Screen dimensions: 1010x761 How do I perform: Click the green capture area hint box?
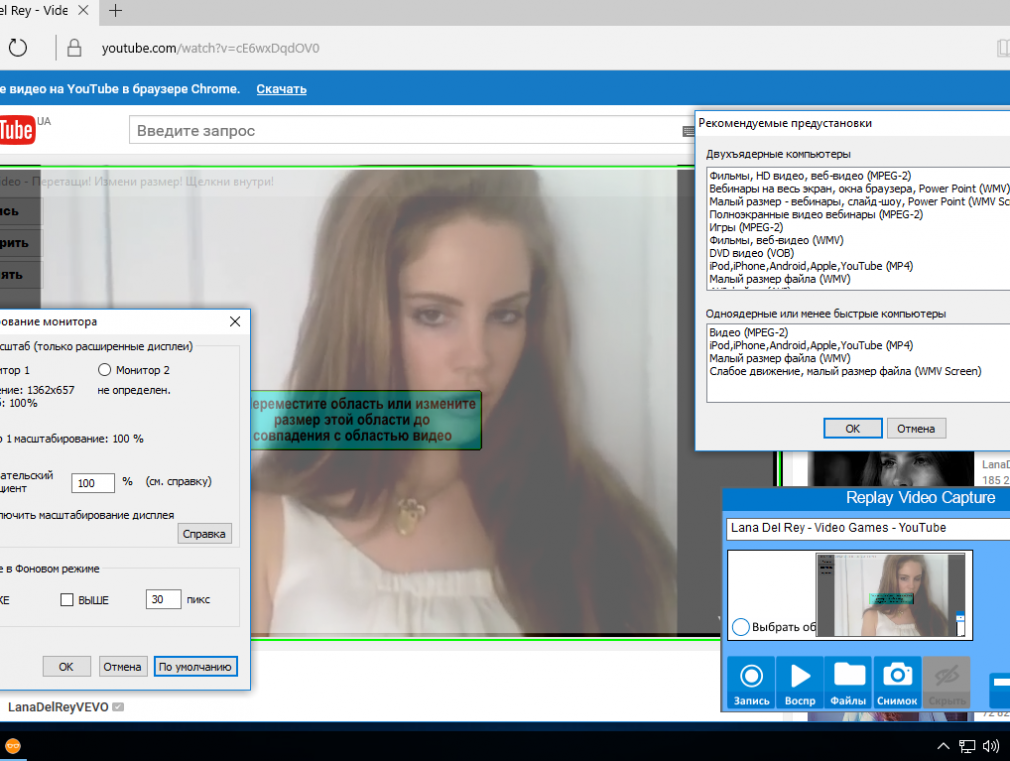click(365, 419)
